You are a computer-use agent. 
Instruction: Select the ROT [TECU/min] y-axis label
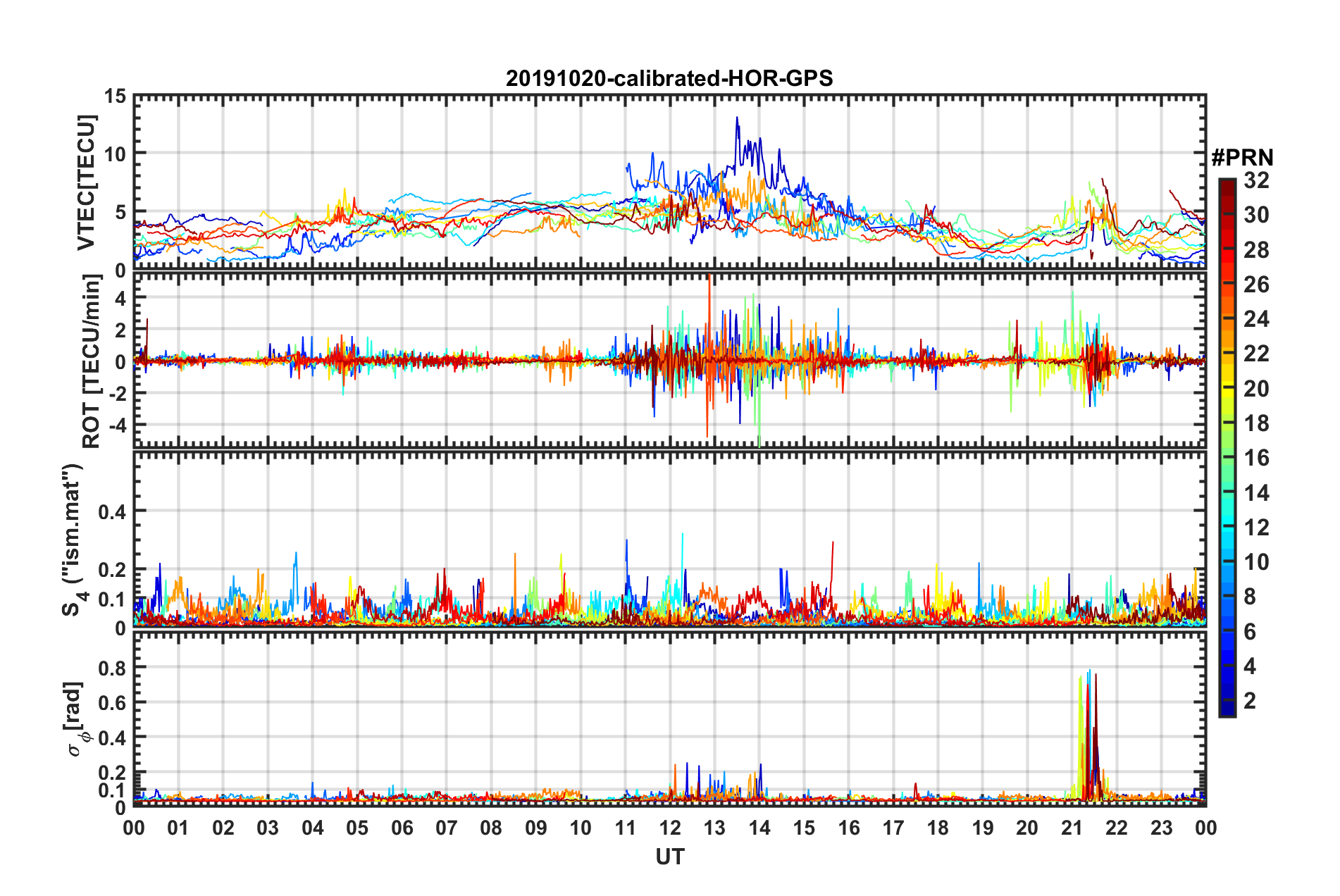click(91, 361)
